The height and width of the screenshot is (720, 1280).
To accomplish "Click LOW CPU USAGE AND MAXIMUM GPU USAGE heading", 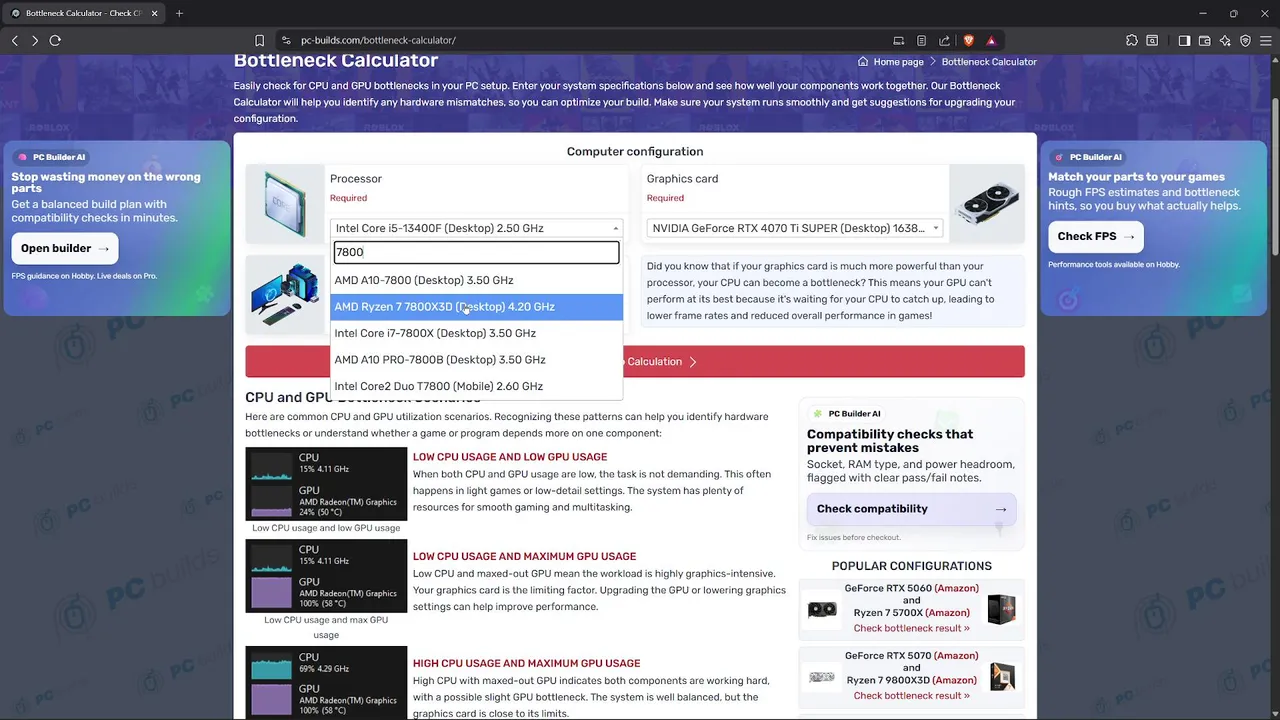I will 524,557.
